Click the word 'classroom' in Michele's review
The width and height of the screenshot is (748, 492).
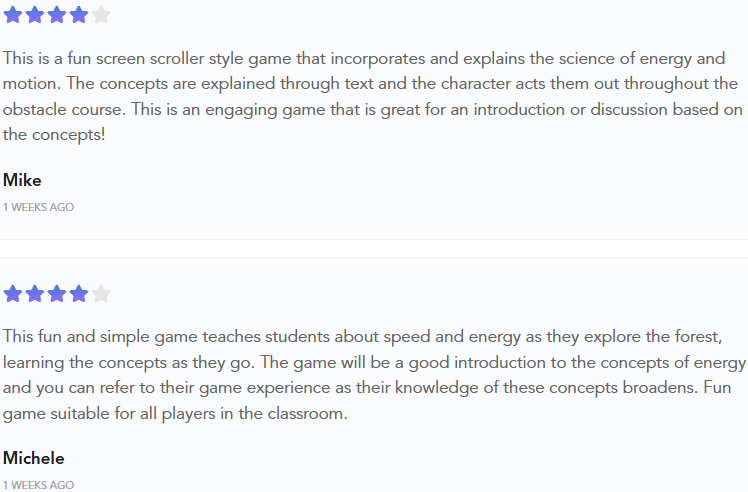click(307, 413)
